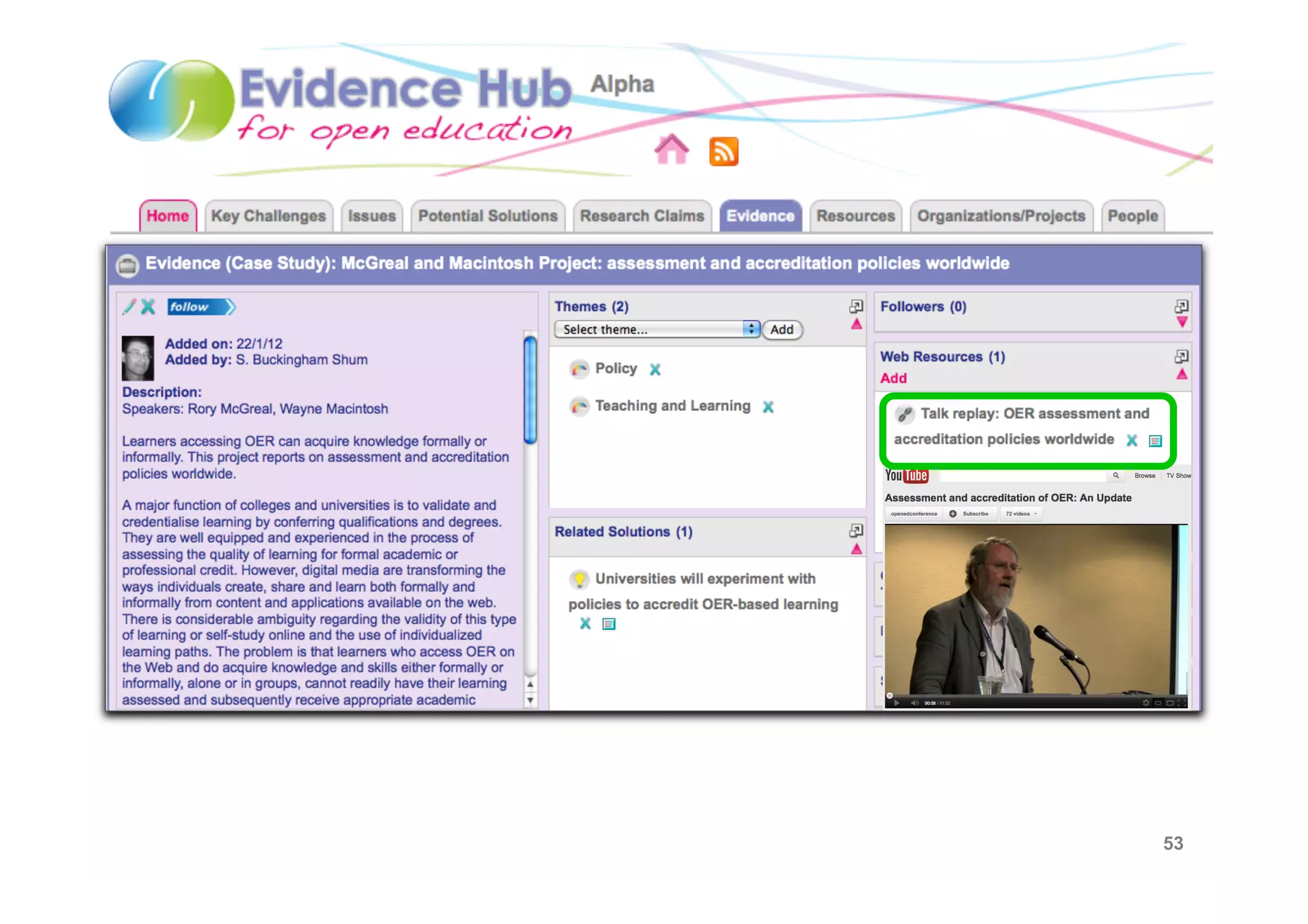Expand the Followers panel arrow
Image resolution: width=1308 pixels, height=924 pixels.
(1182, 322)
